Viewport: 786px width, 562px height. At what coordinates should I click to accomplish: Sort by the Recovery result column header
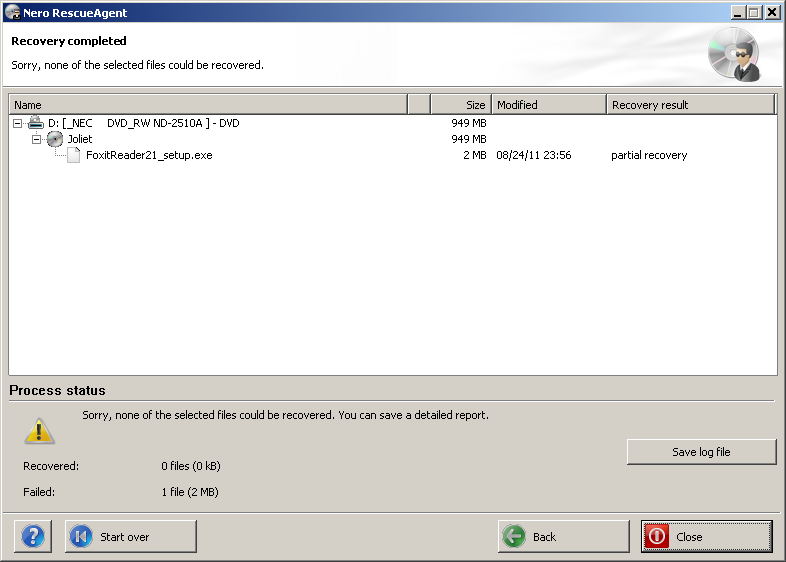click(x=690, y=105)
